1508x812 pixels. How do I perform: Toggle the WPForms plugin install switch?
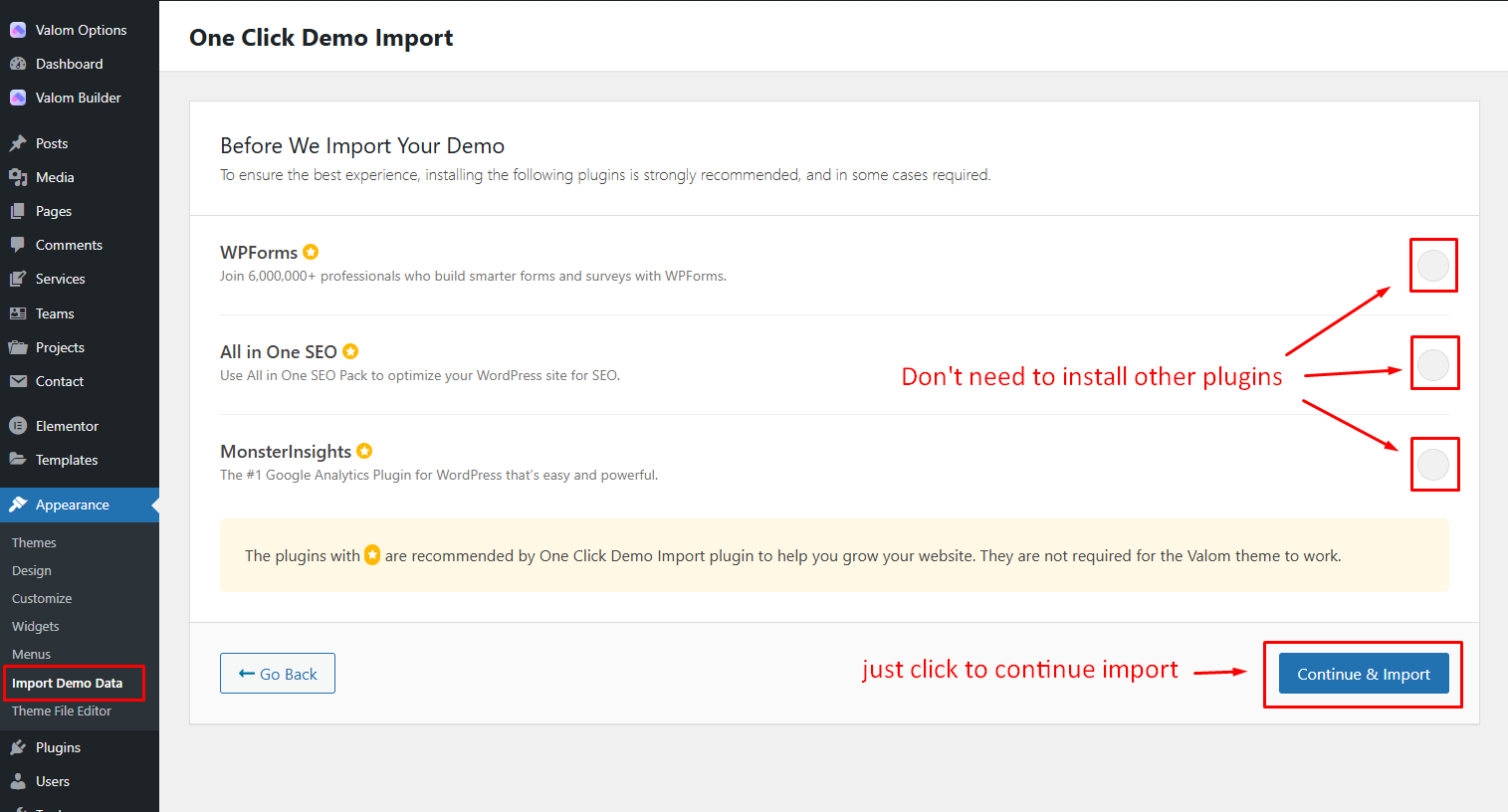click(1432, 266)
